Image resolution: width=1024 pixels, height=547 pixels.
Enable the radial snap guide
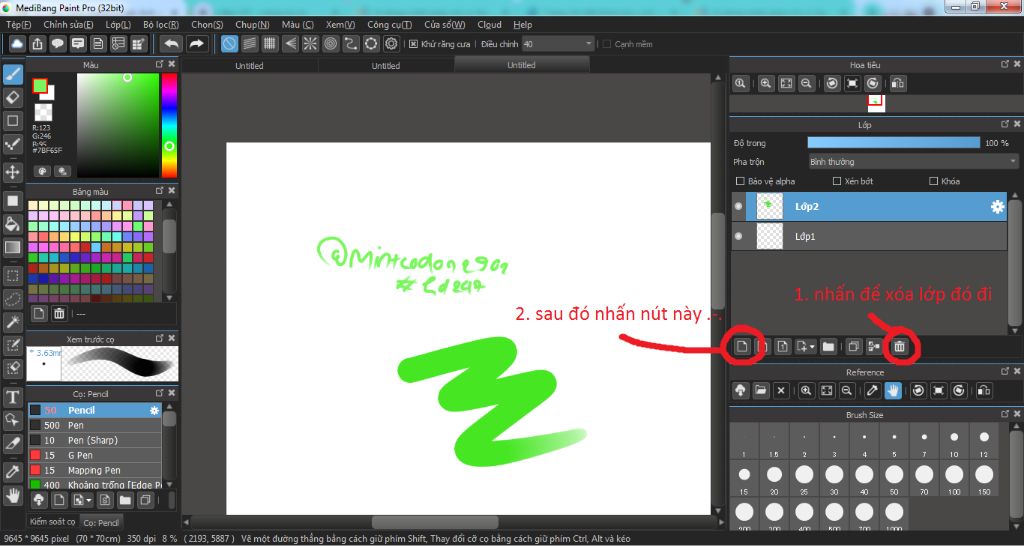(x=310, y=44)
